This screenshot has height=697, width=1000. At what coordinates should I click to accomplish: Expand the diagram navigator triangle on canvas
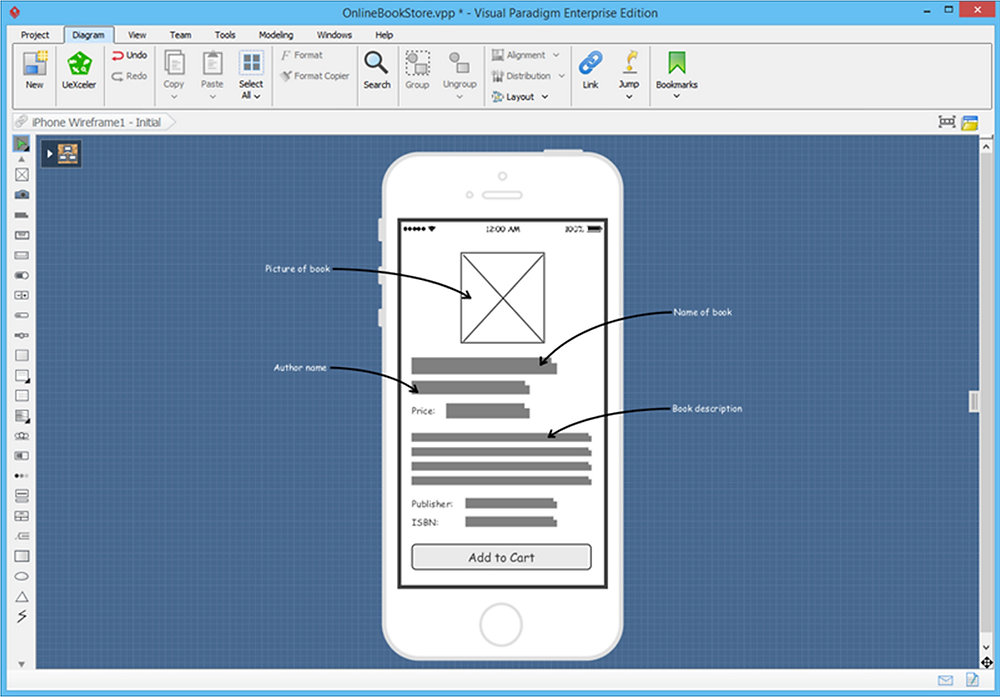coord(49,154)
